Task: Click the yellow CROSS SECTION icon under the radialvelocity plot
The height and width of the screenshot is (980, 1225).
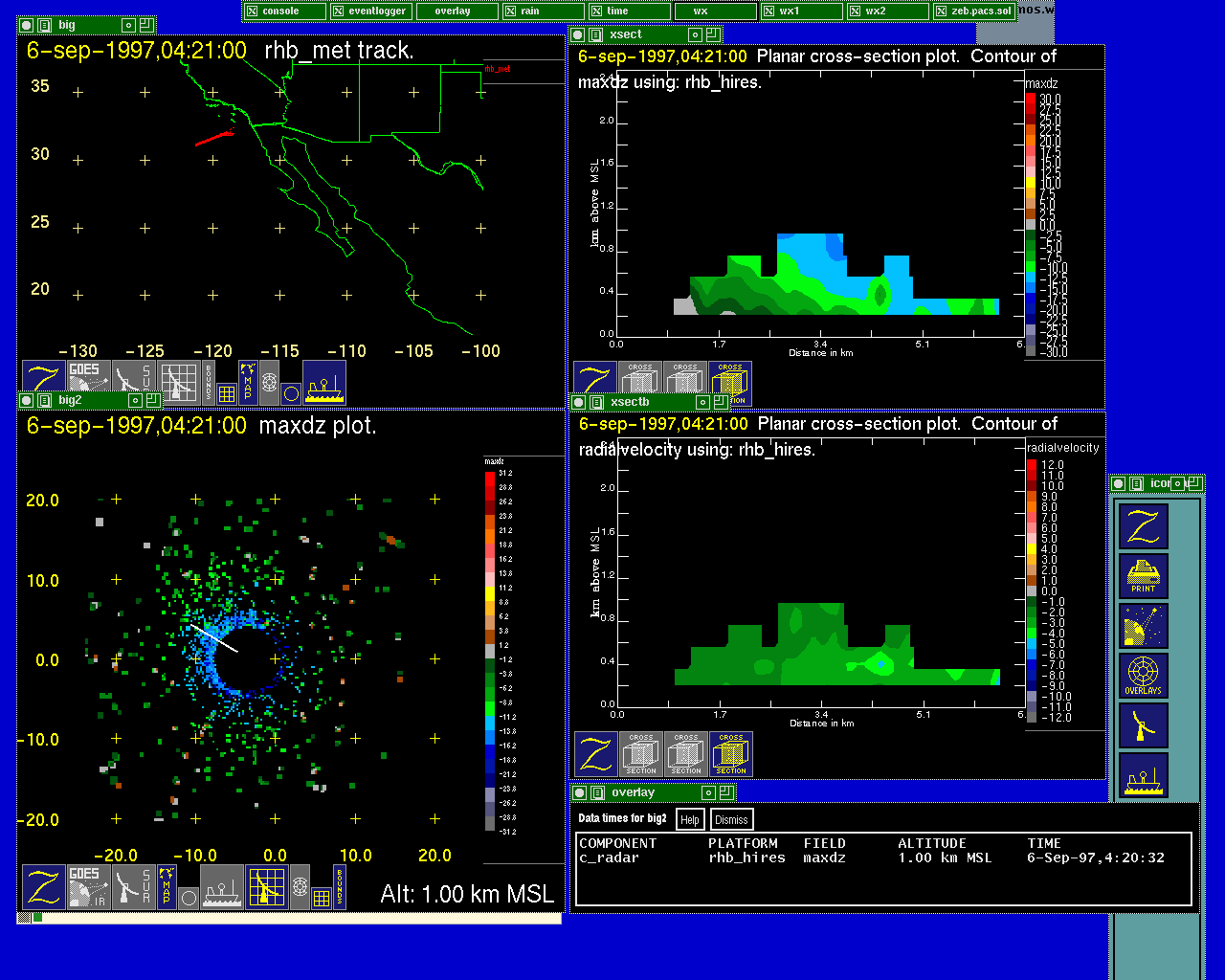Action: click(x=730, y=754)
